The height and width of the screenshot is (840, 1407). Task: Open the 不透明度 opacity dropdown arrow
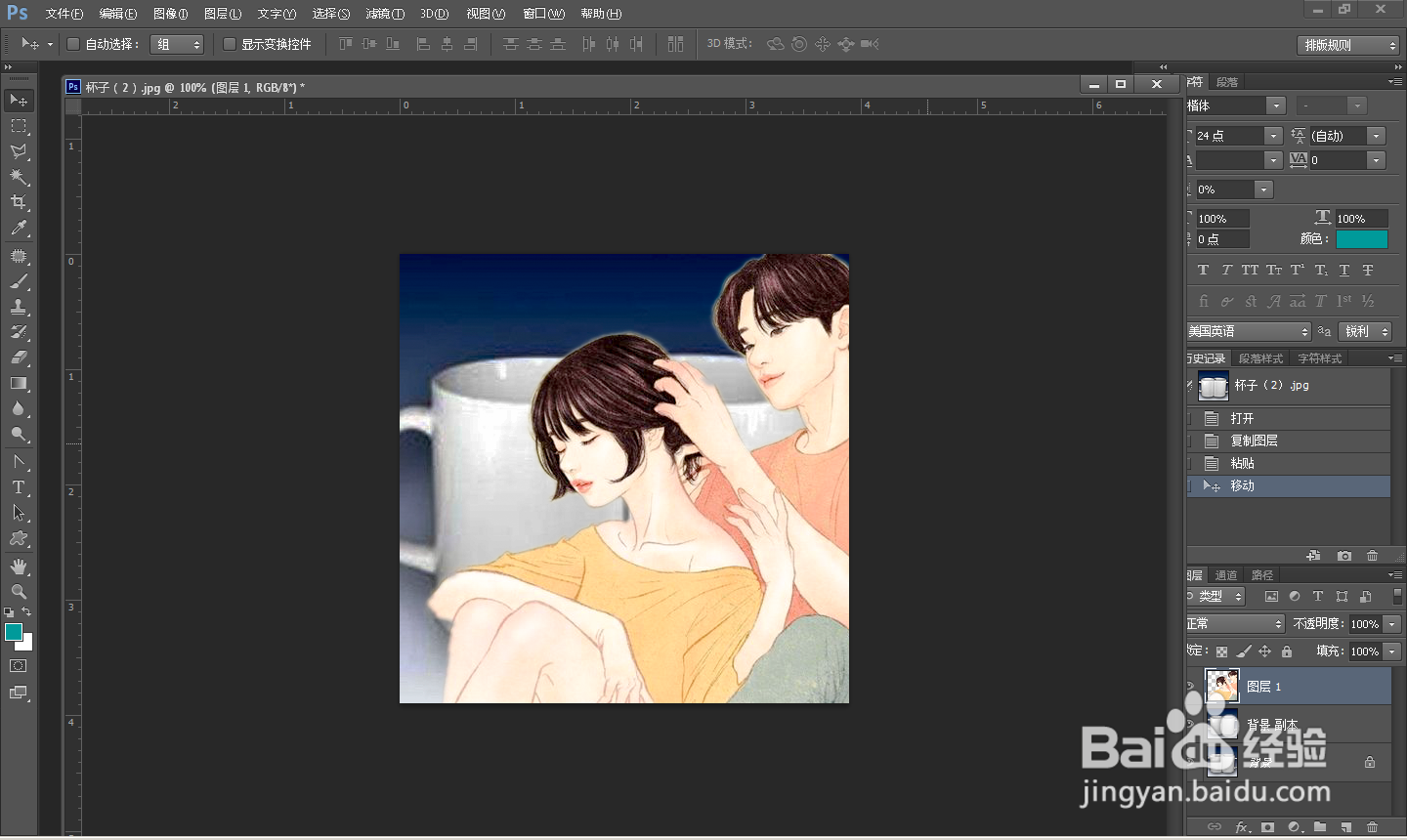pos(1392,624)
